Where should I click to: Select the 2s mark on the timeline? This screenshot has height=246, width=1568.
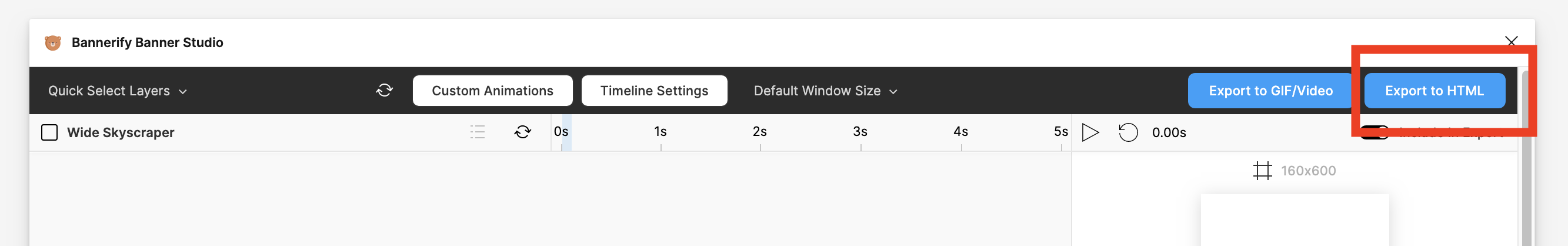[760, 132]
